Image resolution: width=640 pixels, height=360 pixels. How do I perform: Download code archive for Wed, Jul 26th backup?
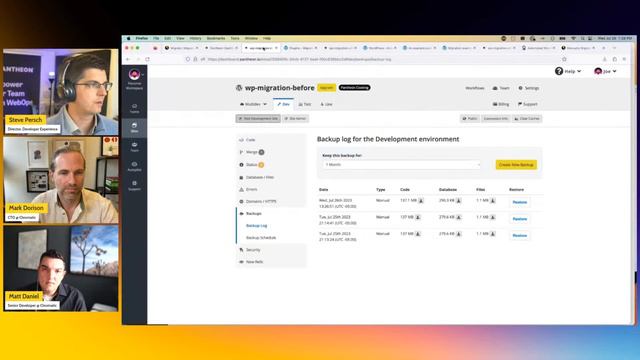pyautogui.click(x=421, y=201)
